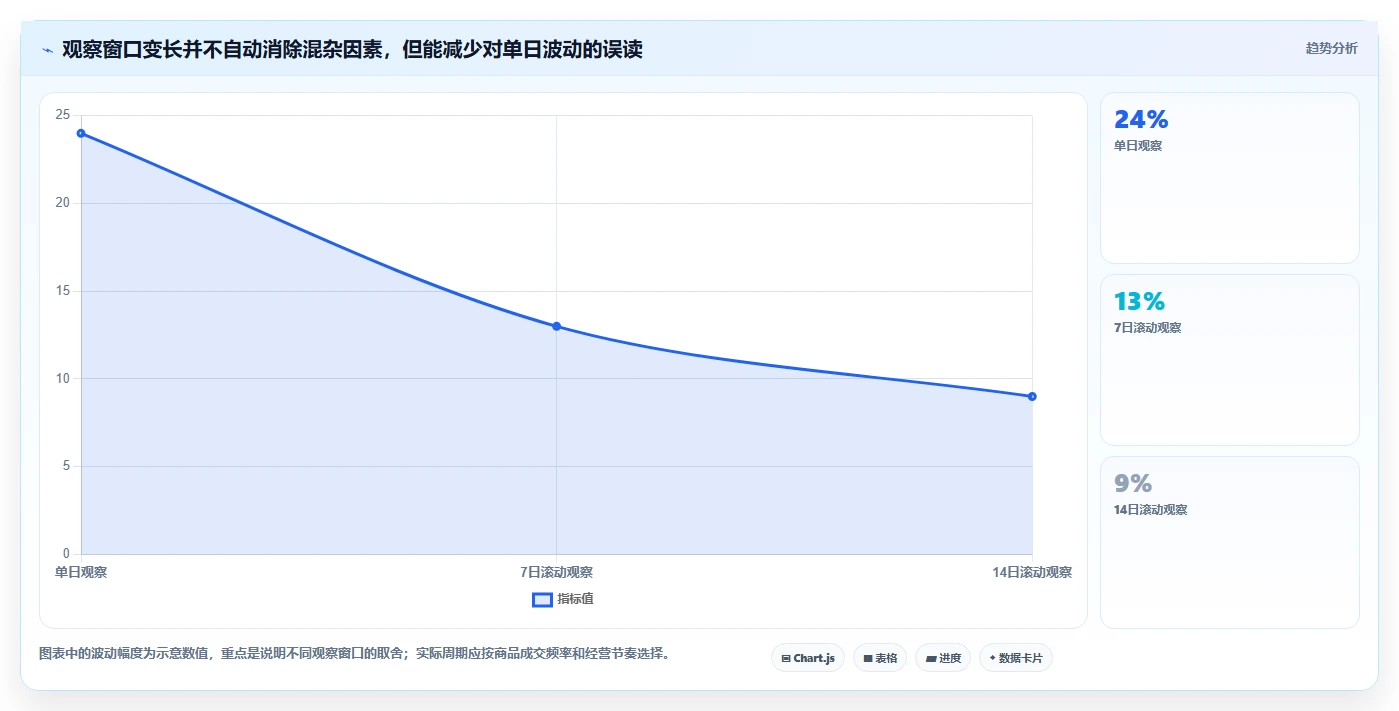This screenshot has height=711, width=1399.
Task: Select the 7日滚动观察 data point at 13
Action: pyautogui.click(x=557, y=326)
